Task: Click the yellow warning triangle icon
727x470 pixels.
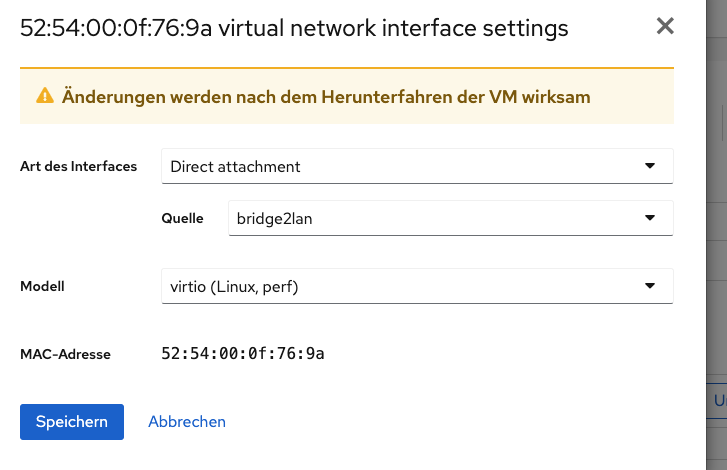Action: (45, 97)
